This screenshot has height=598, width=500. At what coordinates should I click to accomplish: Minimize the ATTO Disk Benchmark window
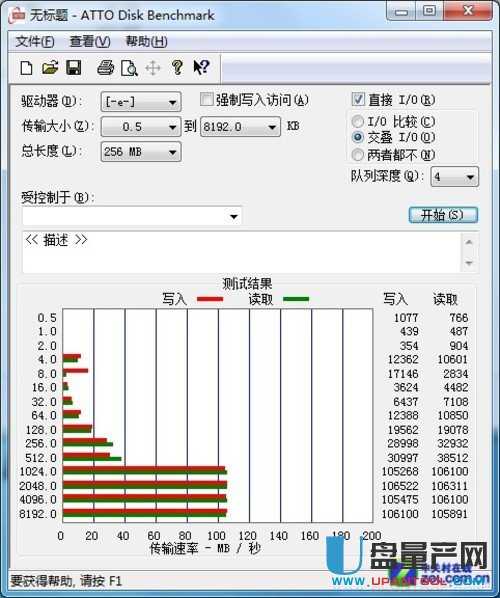coord(401,12)
